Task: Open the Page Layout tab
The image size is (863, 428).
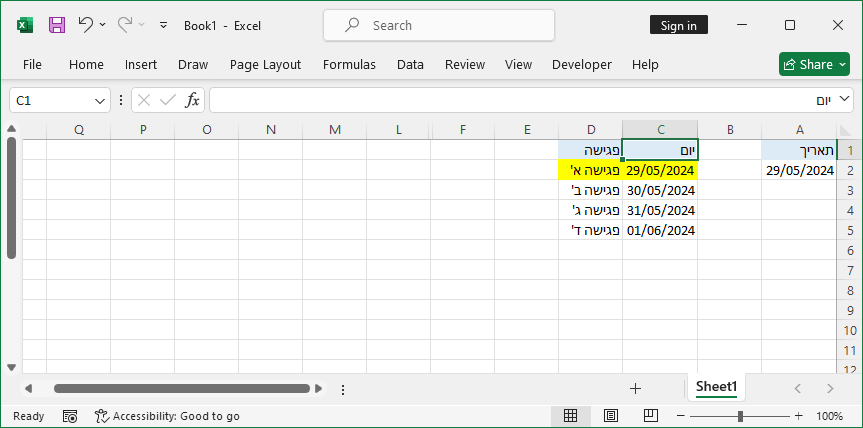Action: click(265, 64)
